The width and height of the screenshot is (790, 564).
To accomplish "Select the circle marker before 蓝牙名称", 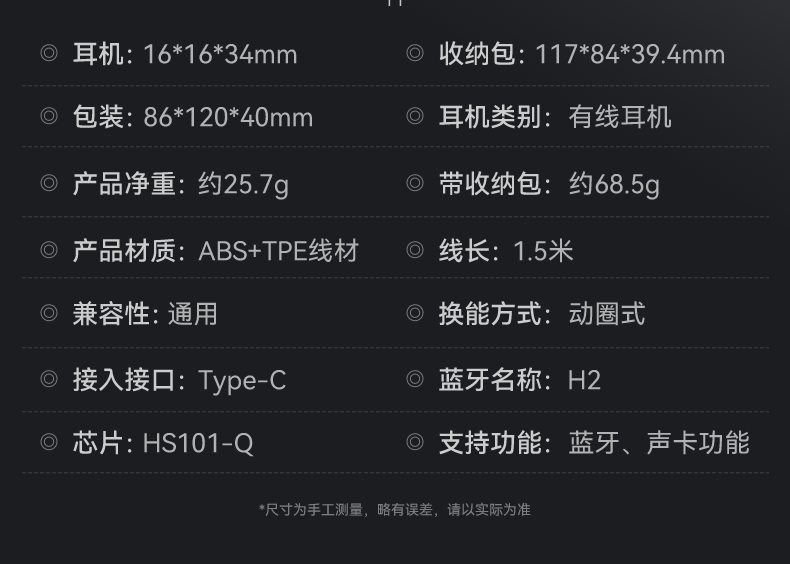I will [x=415, y=380].
